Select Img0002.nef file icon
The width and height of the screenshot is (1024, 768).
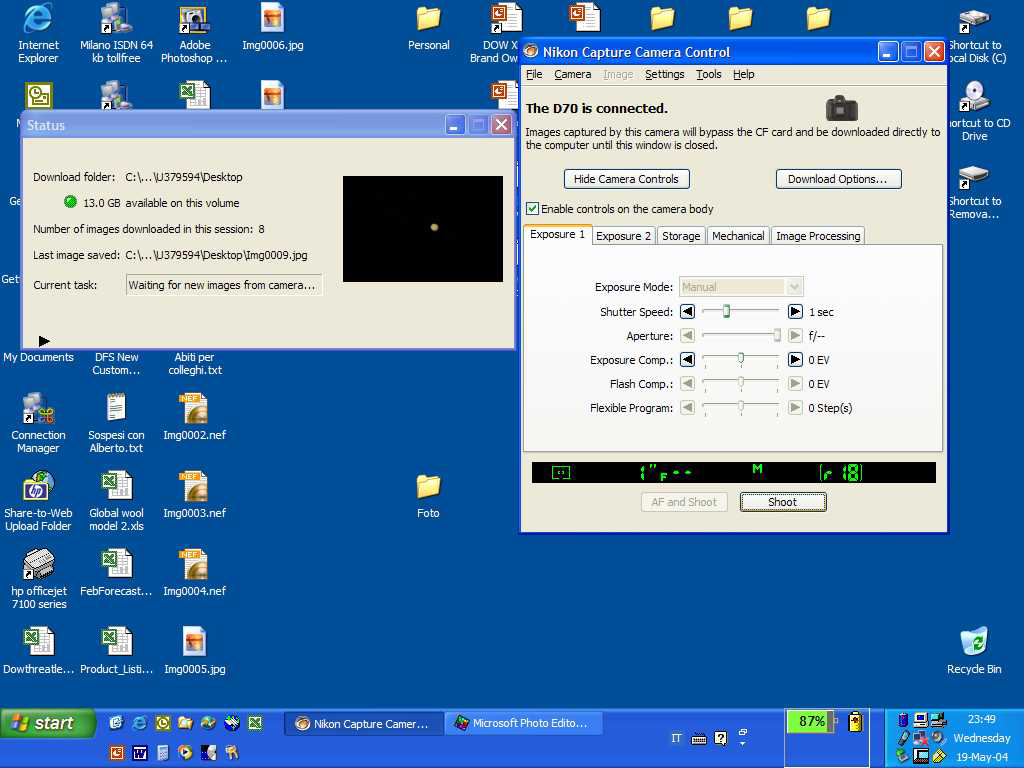(194, 417)
